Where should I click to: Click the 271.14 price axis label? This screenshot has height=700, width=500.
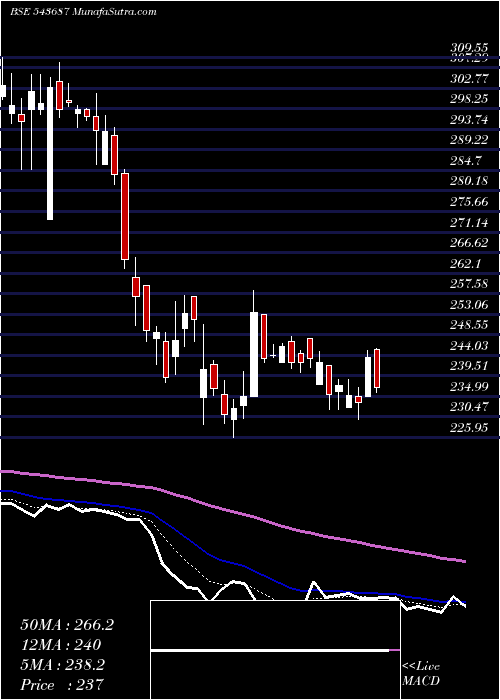point(469,222)
